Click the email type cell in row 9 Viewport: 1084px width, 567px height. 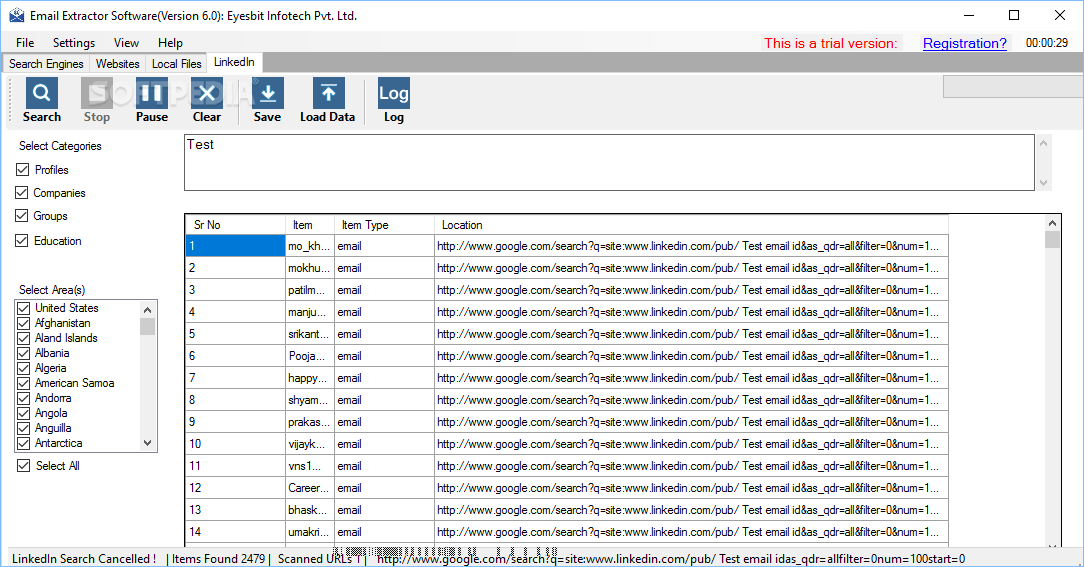384,422
